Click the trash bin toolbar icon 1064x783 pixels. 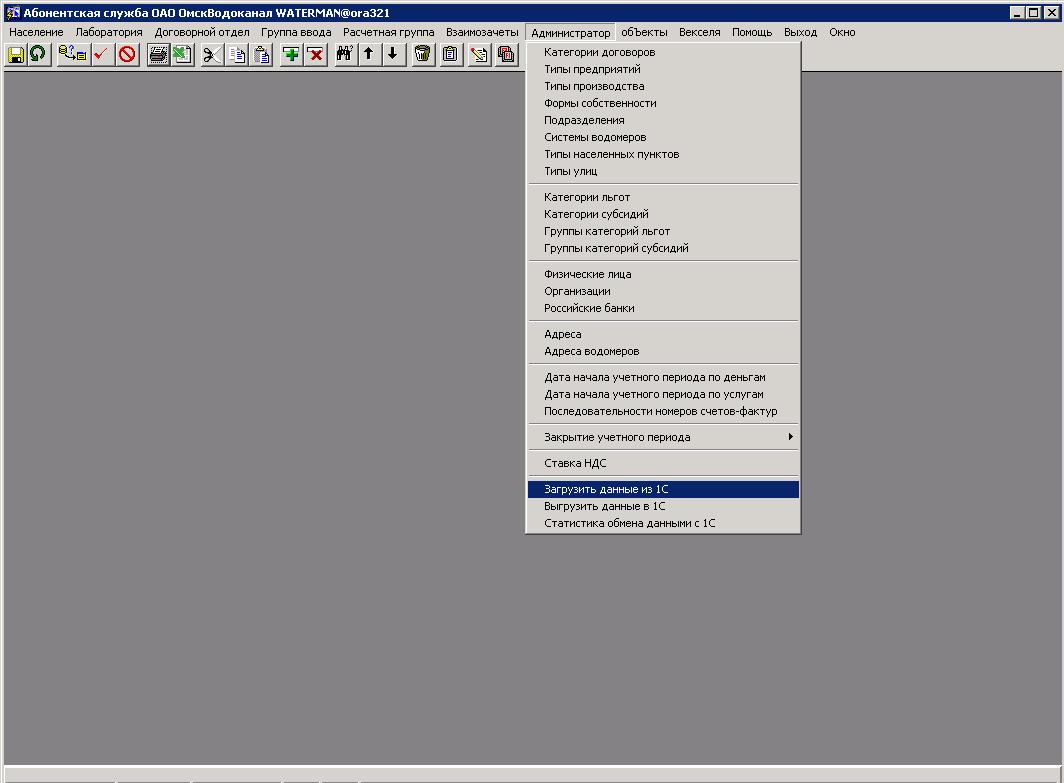423,54
